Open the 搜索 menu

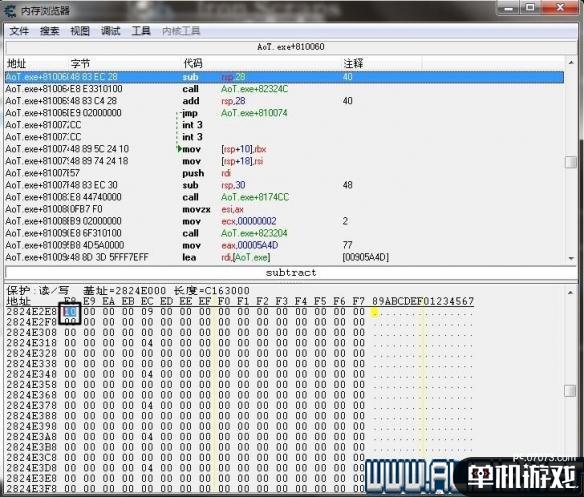[50, 31]
